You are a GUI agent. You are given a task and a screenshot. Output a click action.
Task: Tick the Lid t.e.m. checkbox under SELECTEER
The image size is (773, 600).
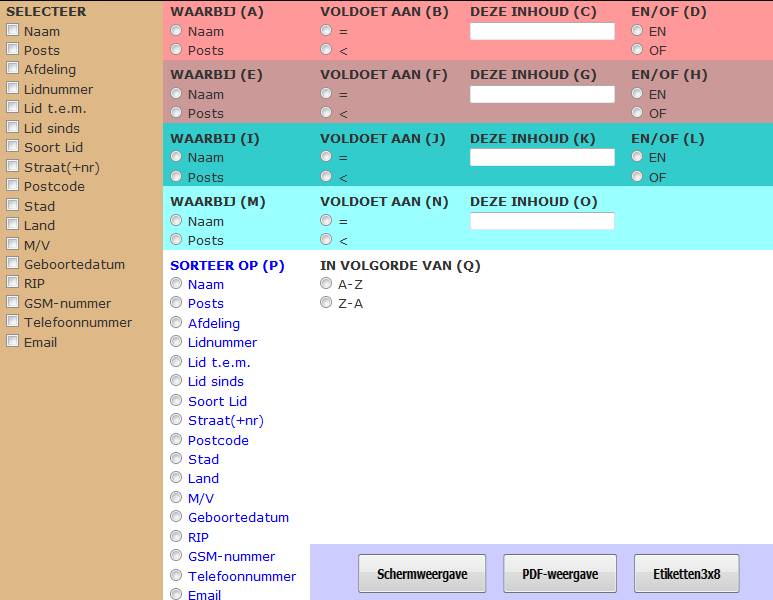(x=13, y=107)
